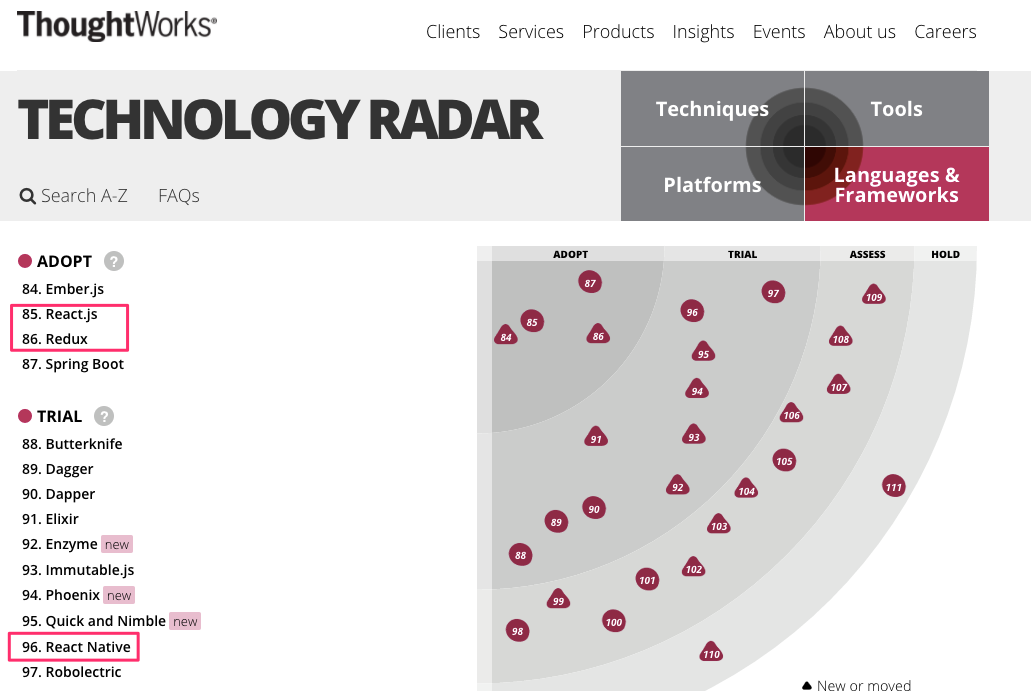Click radar blip 99
Viewport: 1031px width, 691px height.
coord(558,599)
